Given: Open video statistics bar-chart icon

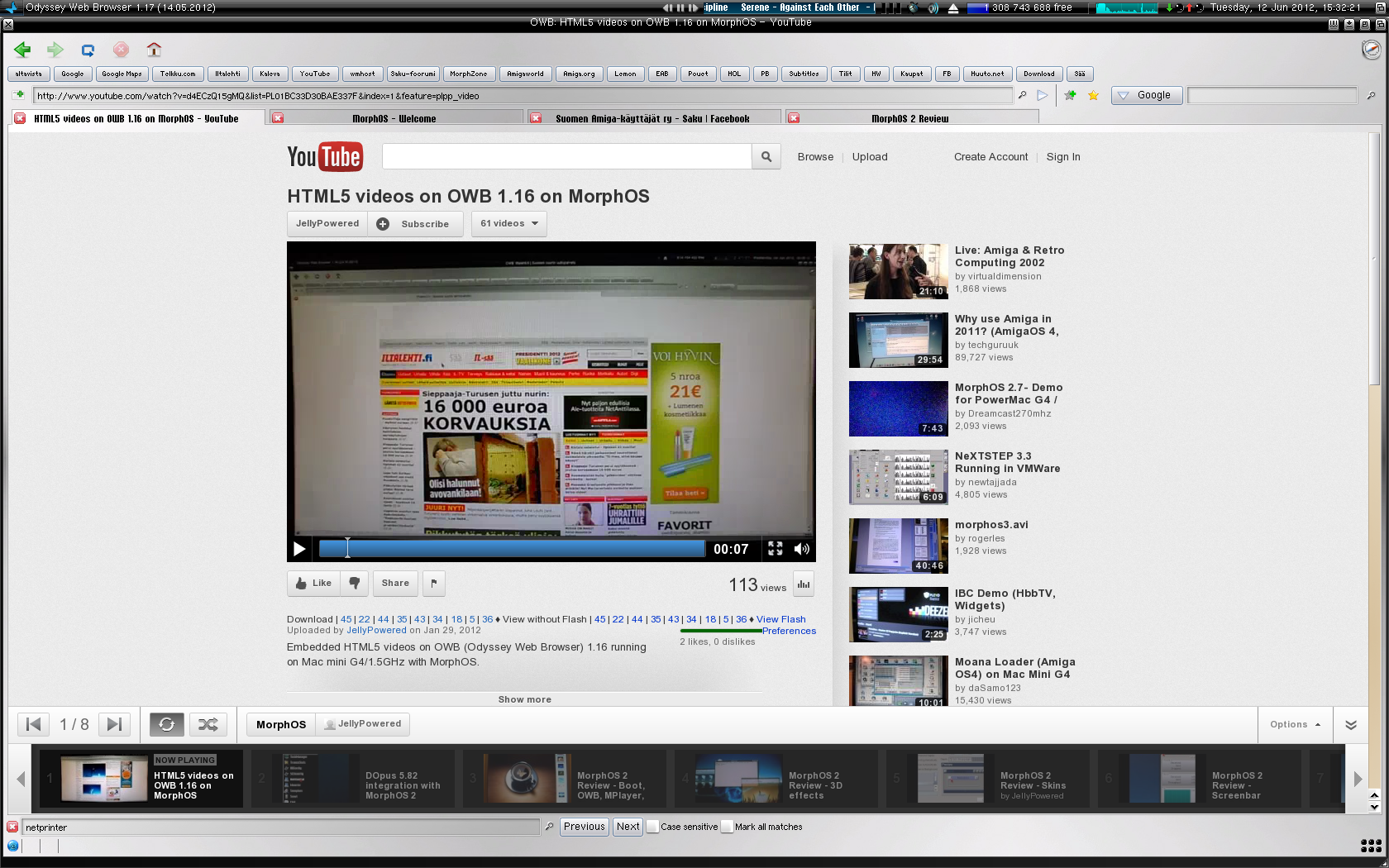Looking at the screenshot, I should coord(803,584).
